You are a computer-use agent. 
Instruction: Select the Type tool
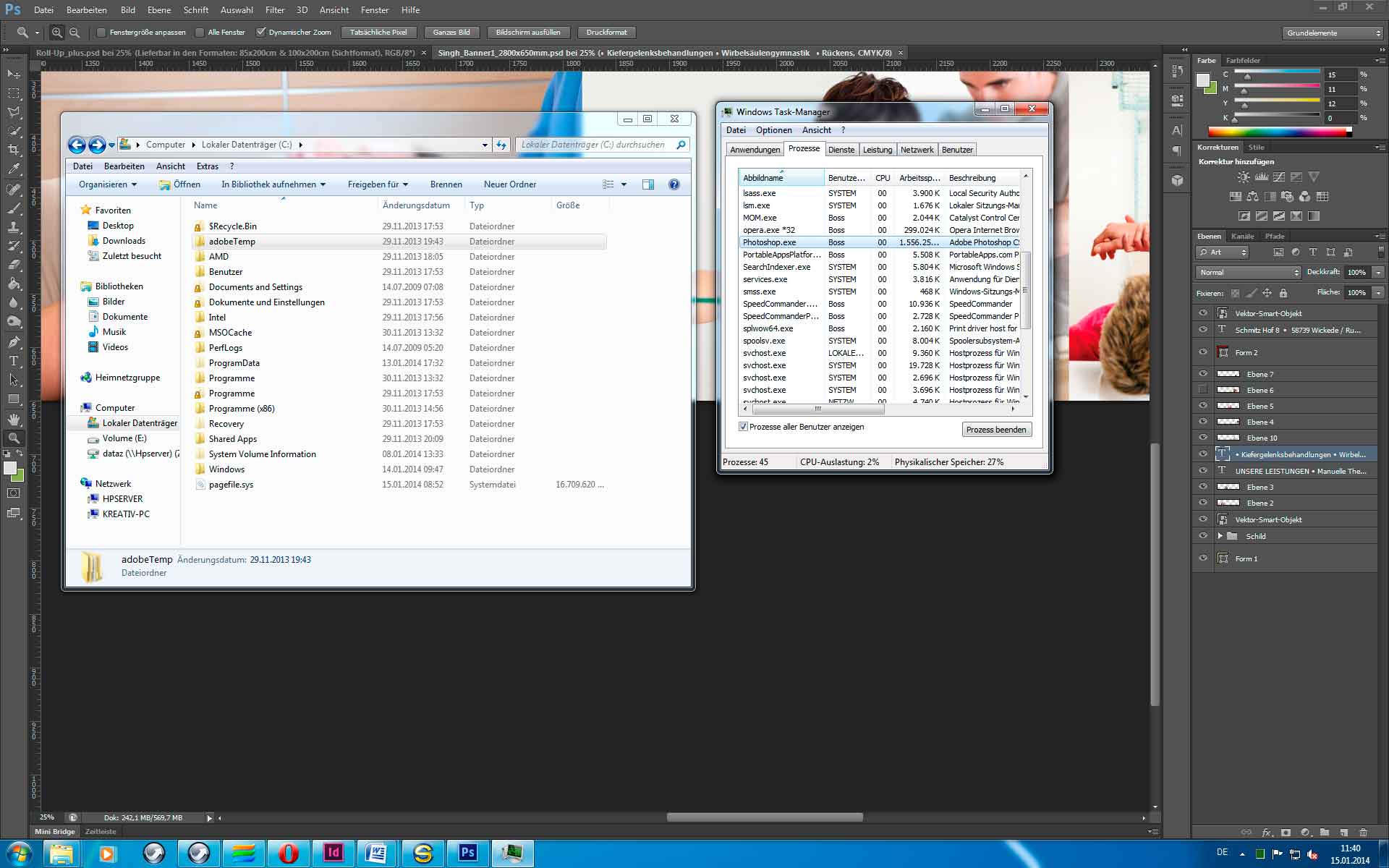[x=14, y=361]
